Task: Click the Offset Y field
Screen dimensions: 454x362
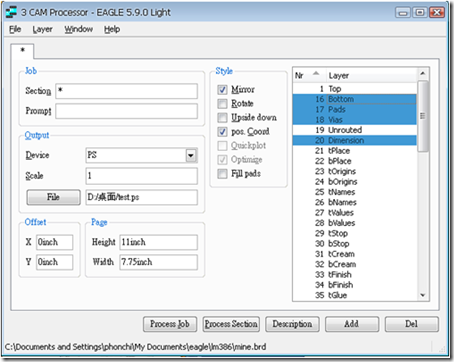Action: [x=54, y=262]
